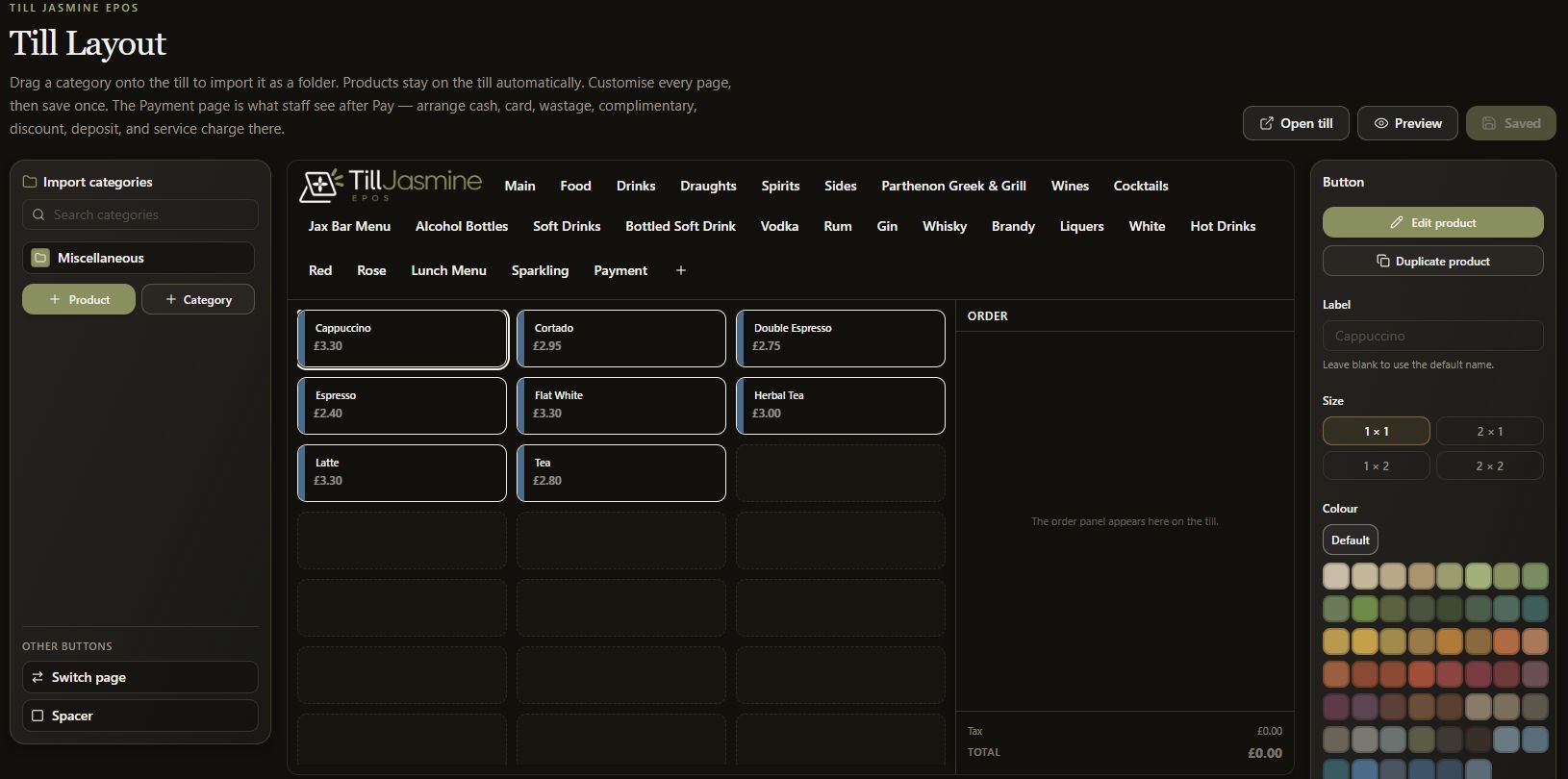Click the TillJasmine EPOS logo
This screenshot has width=1568, height=779.
coord(391,185)
